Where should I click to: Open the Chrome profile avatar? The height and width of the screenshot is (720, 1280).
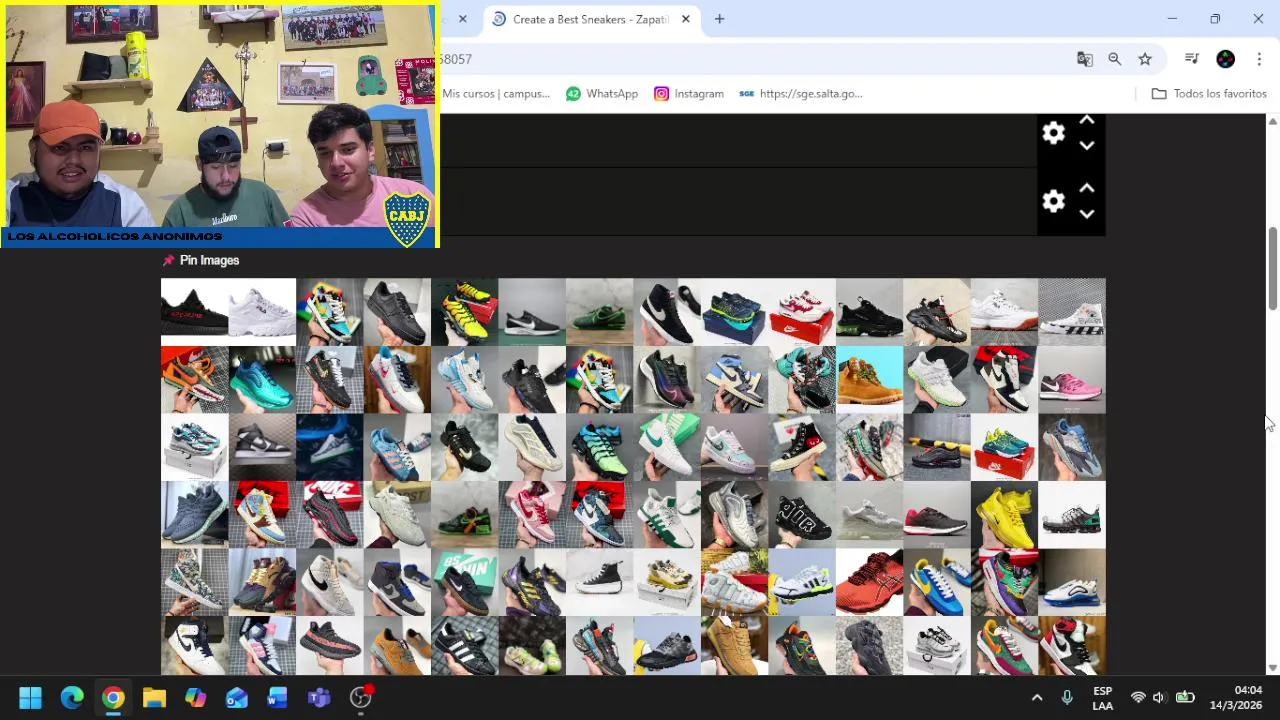[1225, 59]
